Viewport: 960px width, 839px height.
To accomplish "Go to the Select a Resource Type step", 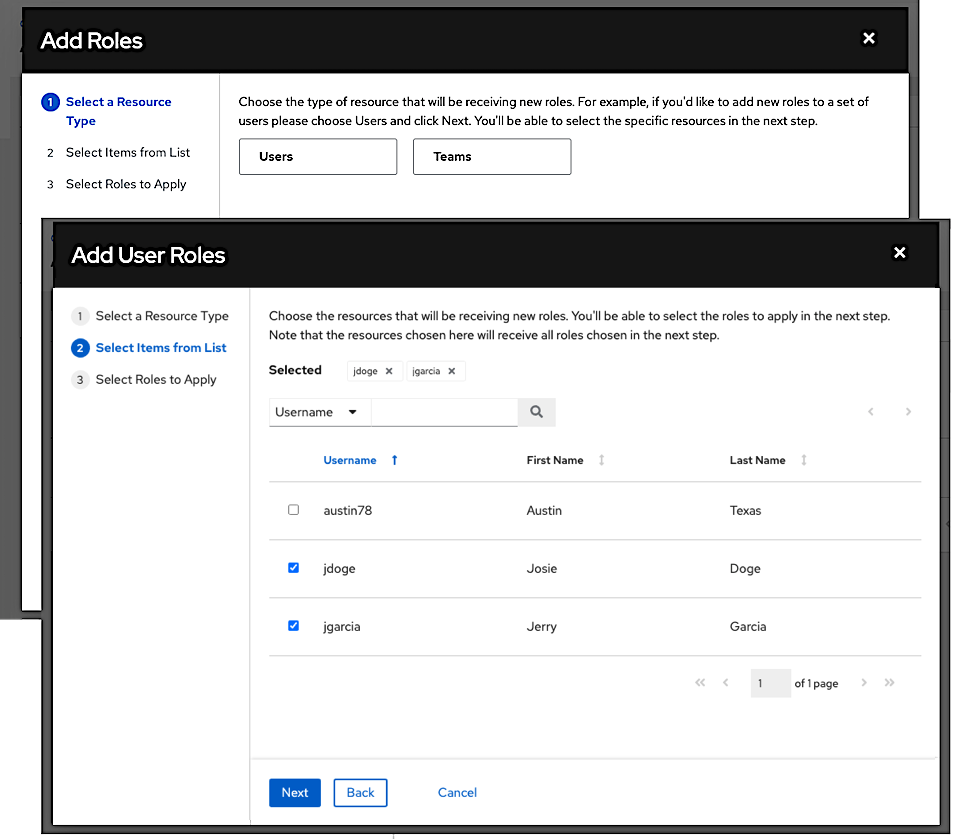I will [162, 315].
